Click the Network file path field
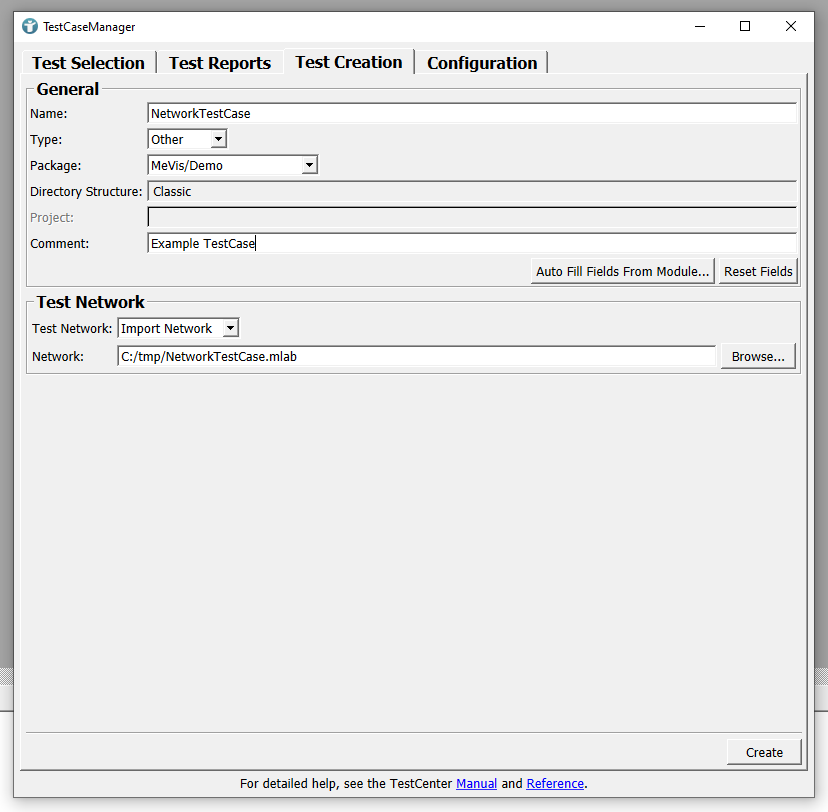The height and width of the screenshot is (812, 828). click(x=416, y=357)
